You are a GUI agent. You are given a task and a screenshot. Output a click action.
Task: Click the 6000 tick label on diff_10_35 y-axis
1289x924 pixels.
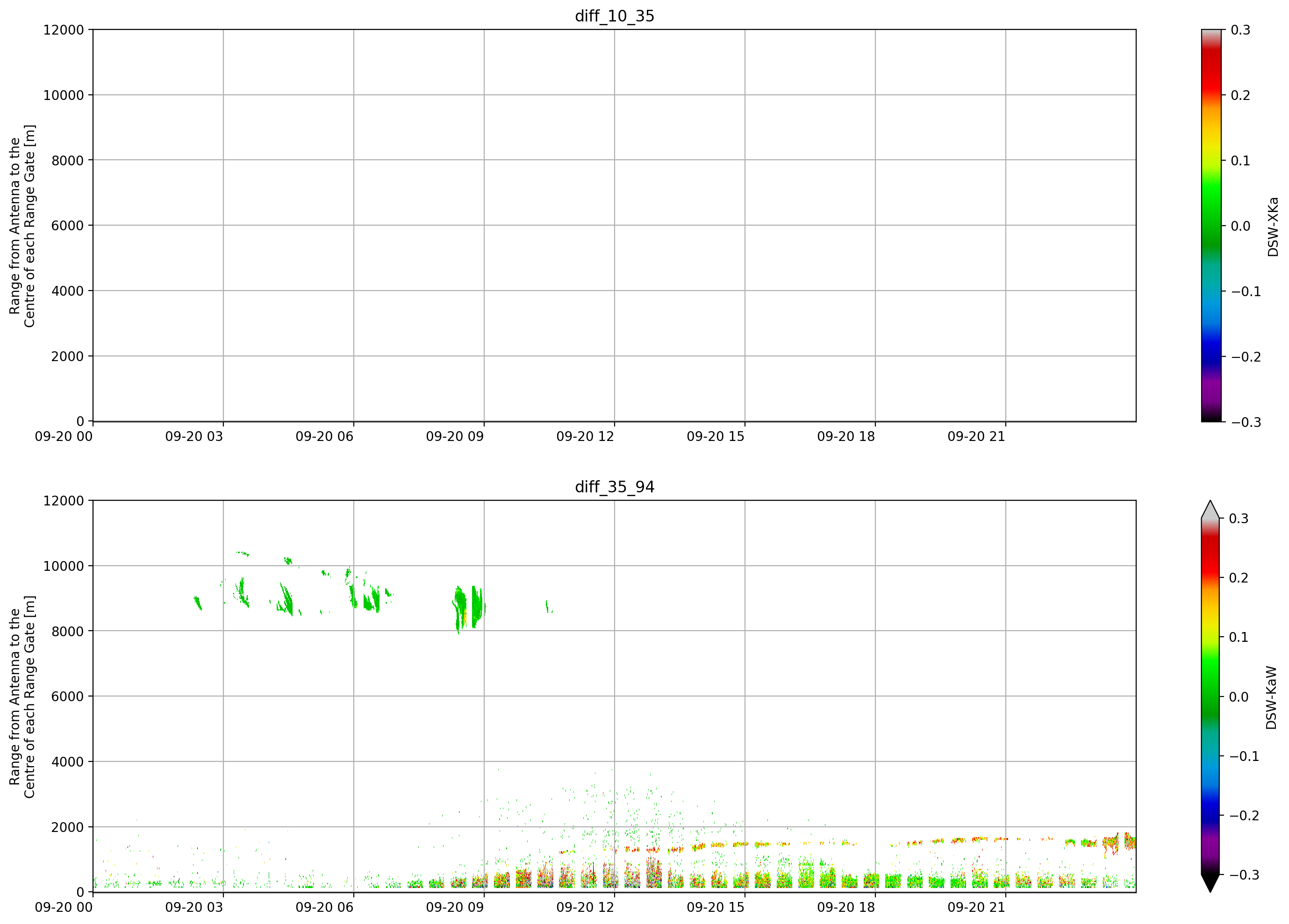[67, 226]
